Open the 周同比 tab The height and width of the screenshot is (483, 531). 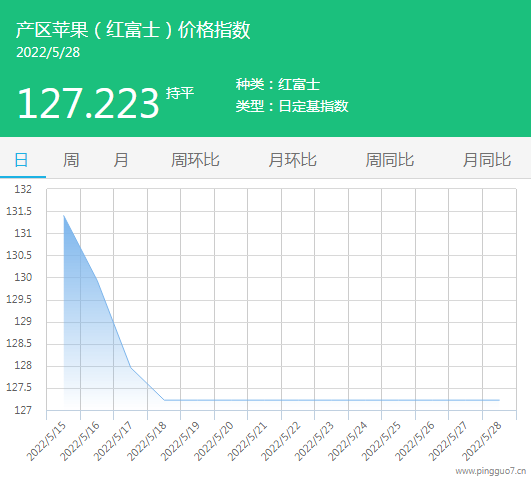[389, 160]
